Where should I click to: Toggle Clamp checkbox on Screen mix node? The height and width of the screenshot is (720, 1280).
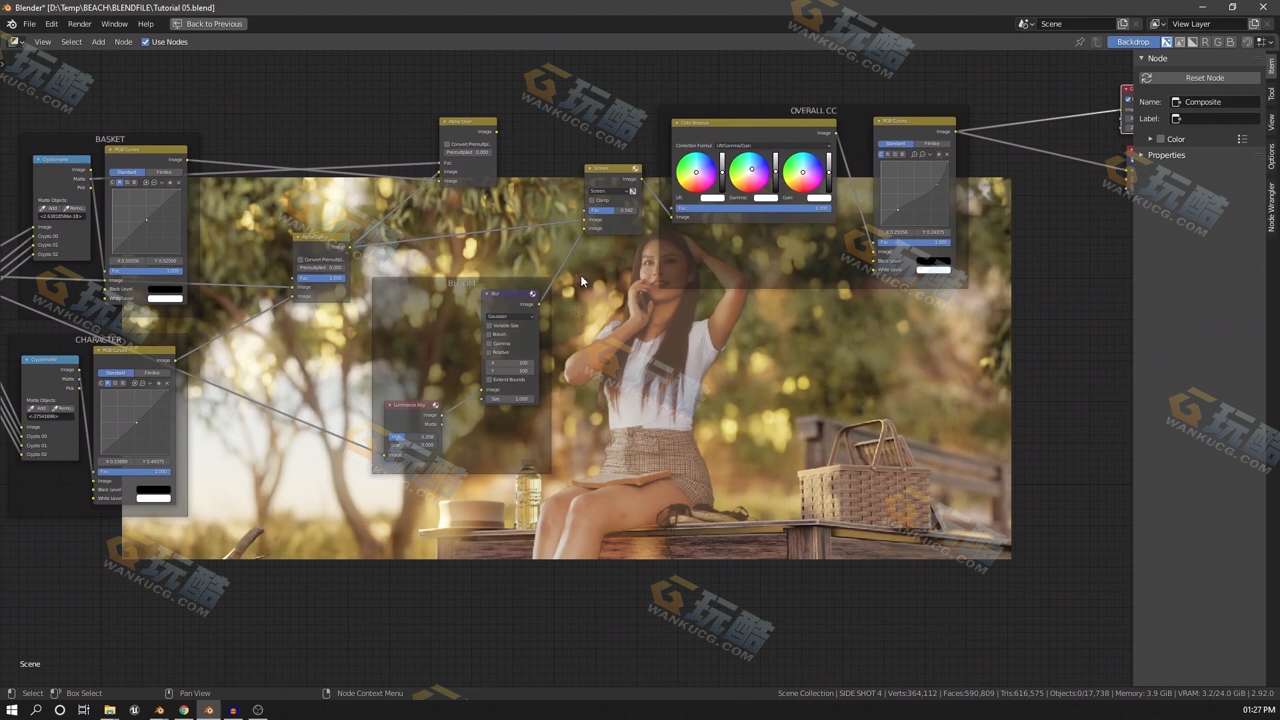point(591,200)
